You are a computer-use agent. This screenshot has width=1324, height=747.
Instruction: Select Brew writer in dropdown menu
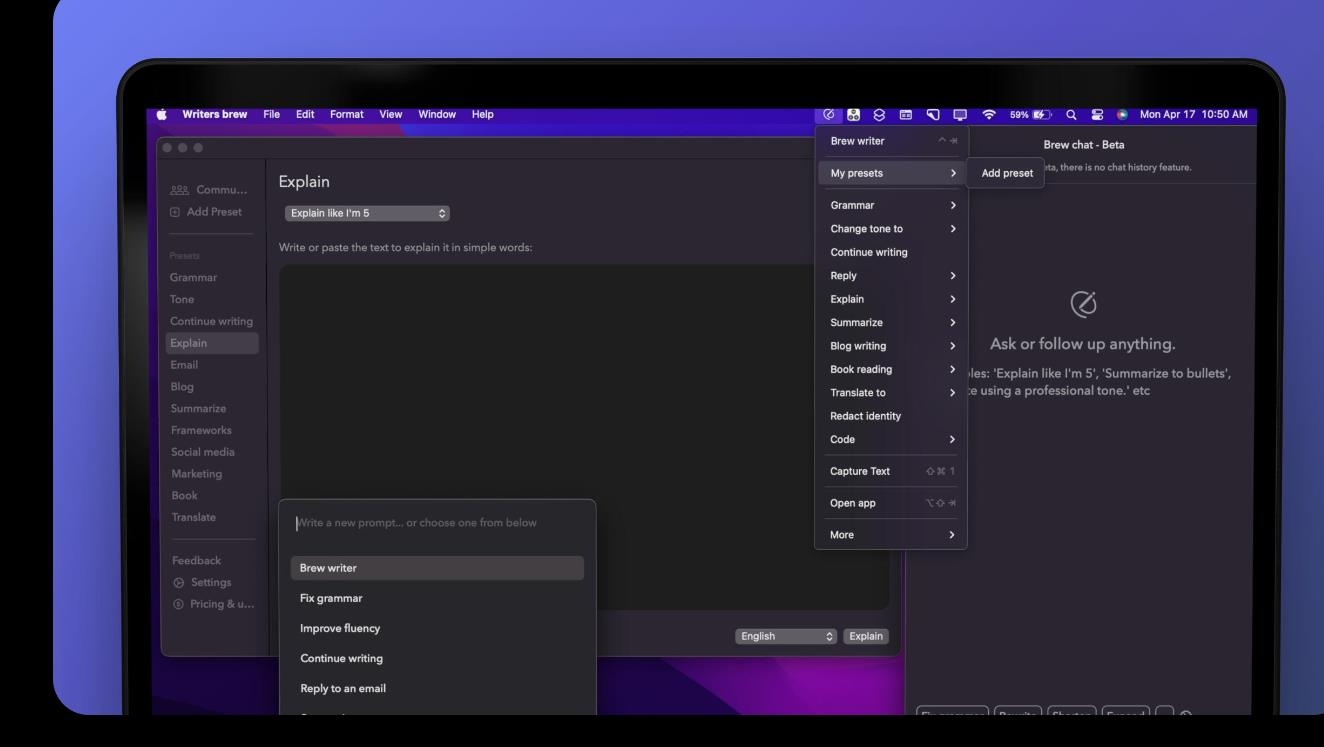click(891, 141)
